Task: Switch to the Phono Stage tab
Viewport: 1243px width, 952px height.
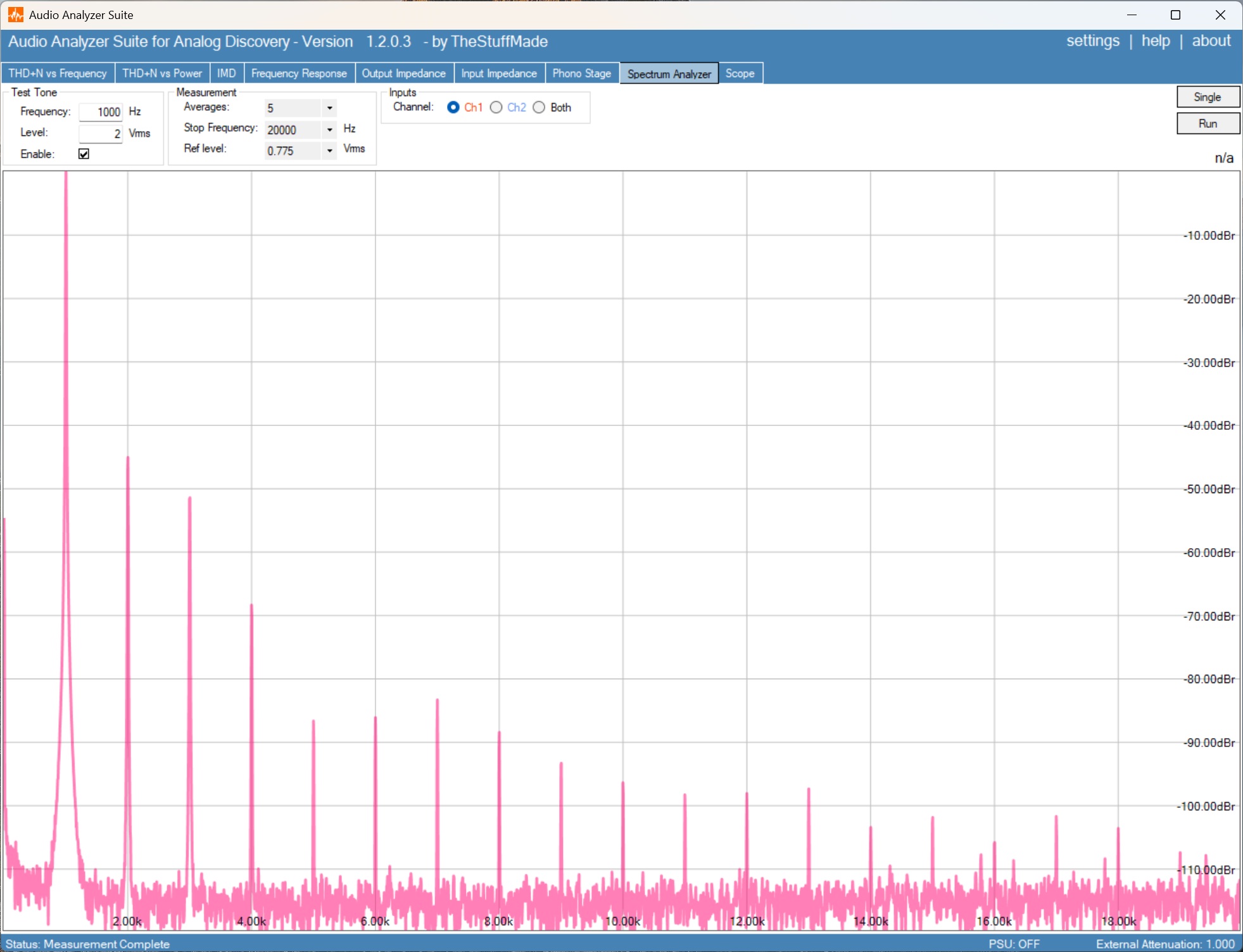Action: point(582,73)
